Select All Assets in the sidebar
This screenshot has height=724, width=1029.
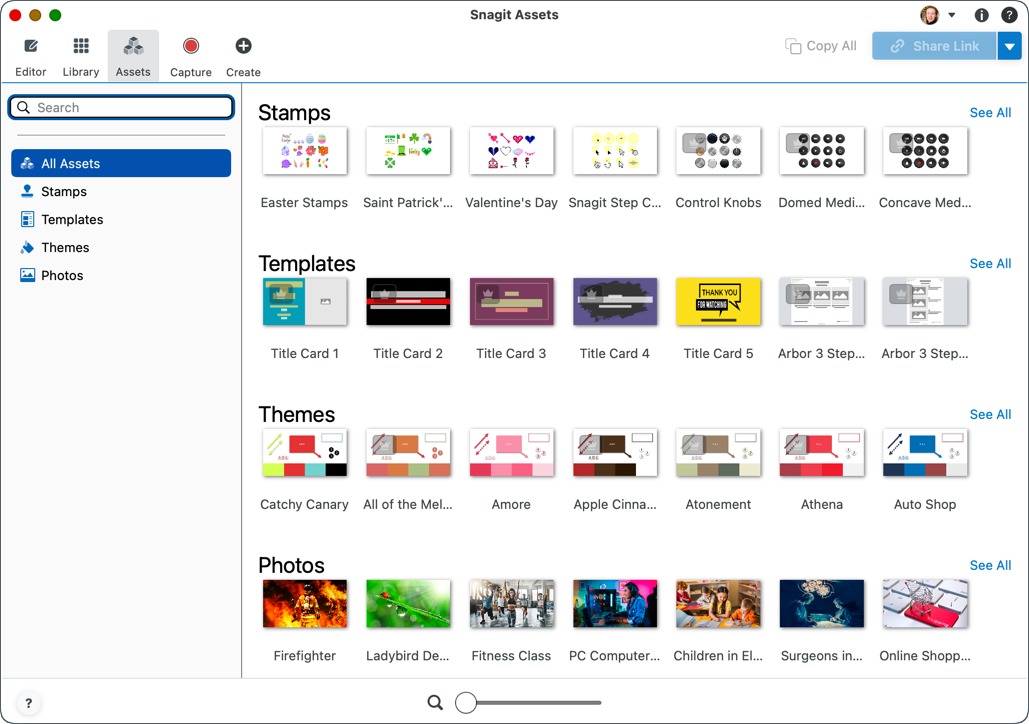click(121, 163)
